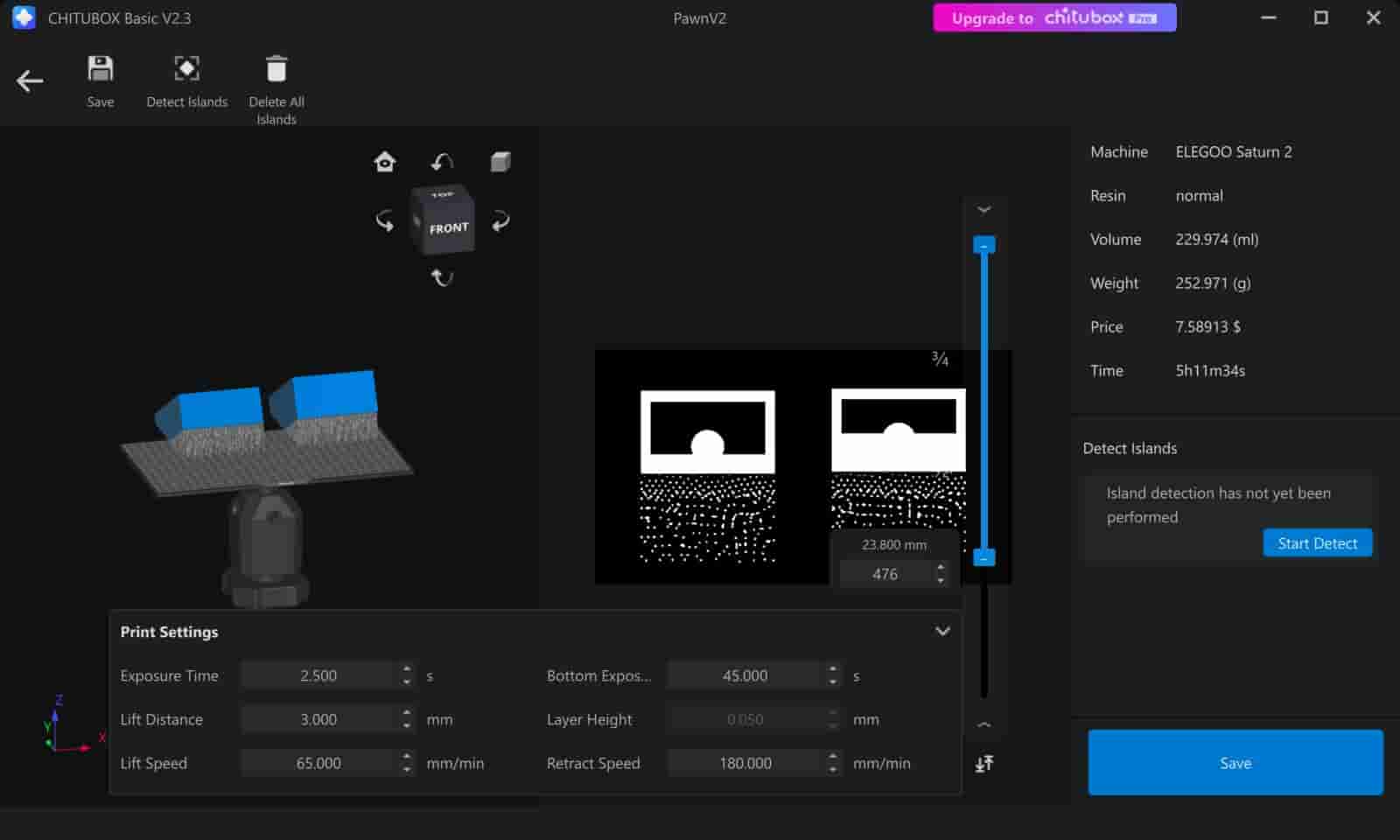Increment Exposure Time with up arrow
This screenshot has height=840, width=1400.
(x=407, y=669)
